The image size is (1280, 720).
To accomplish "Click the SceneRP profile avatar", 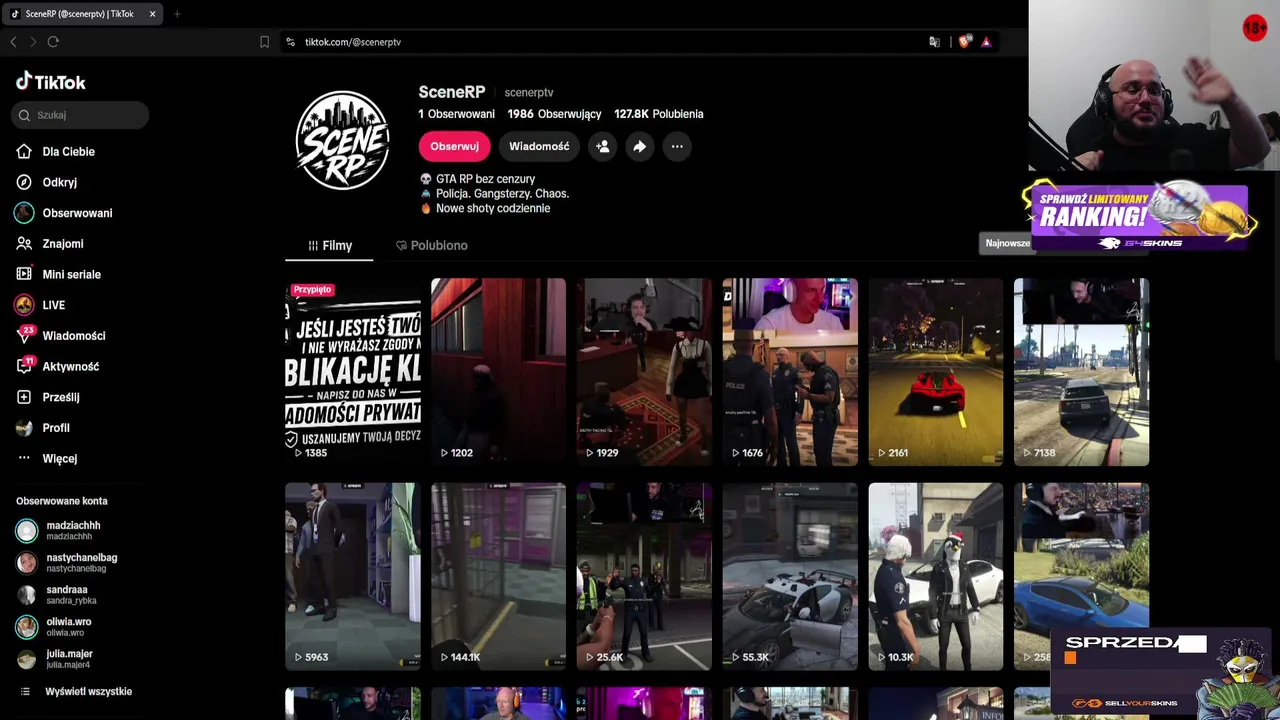I will [x=343, y=141].
